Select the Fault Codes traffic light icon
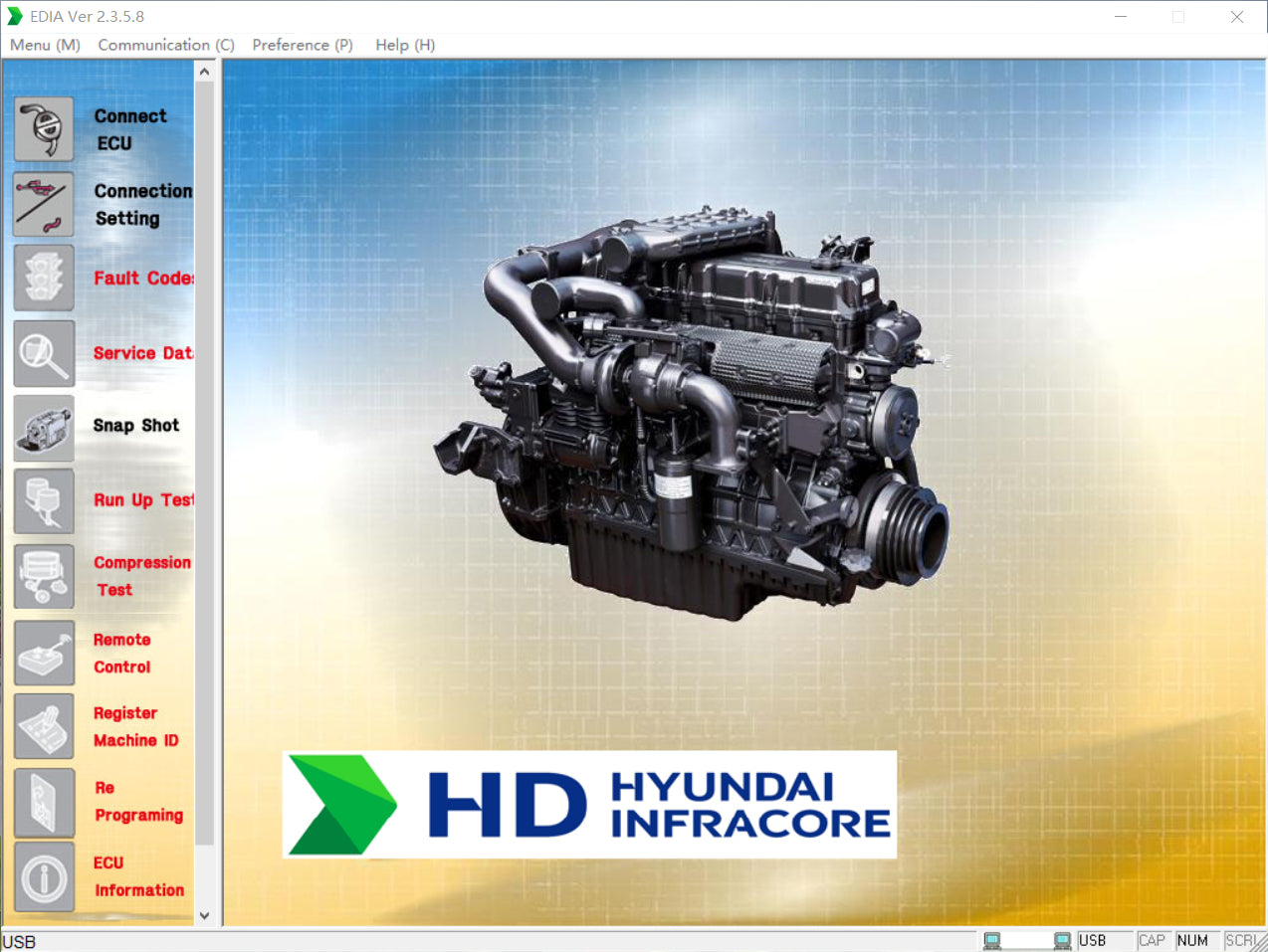This screenshot has height=952, width=1268. [x=44, y=279]
